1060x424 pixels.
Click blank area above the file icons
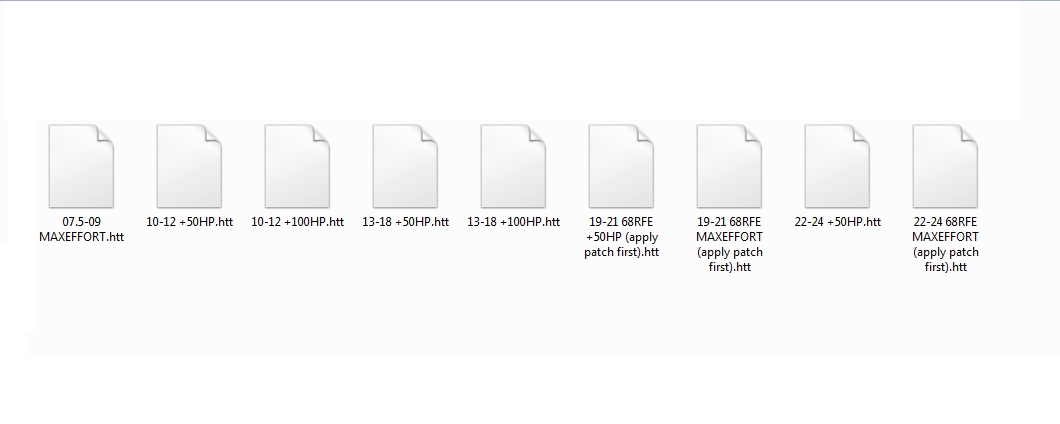click(x=514, y=61)
